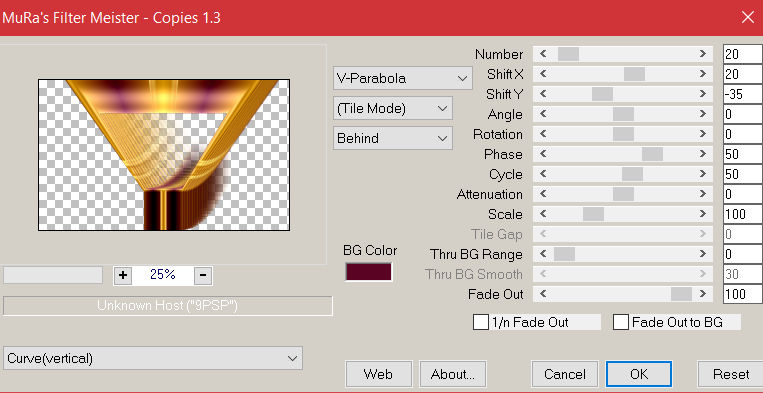Open the Curve(vertical) preset dropdown
This screenshot has height=393, width=763.
(153, 358)
